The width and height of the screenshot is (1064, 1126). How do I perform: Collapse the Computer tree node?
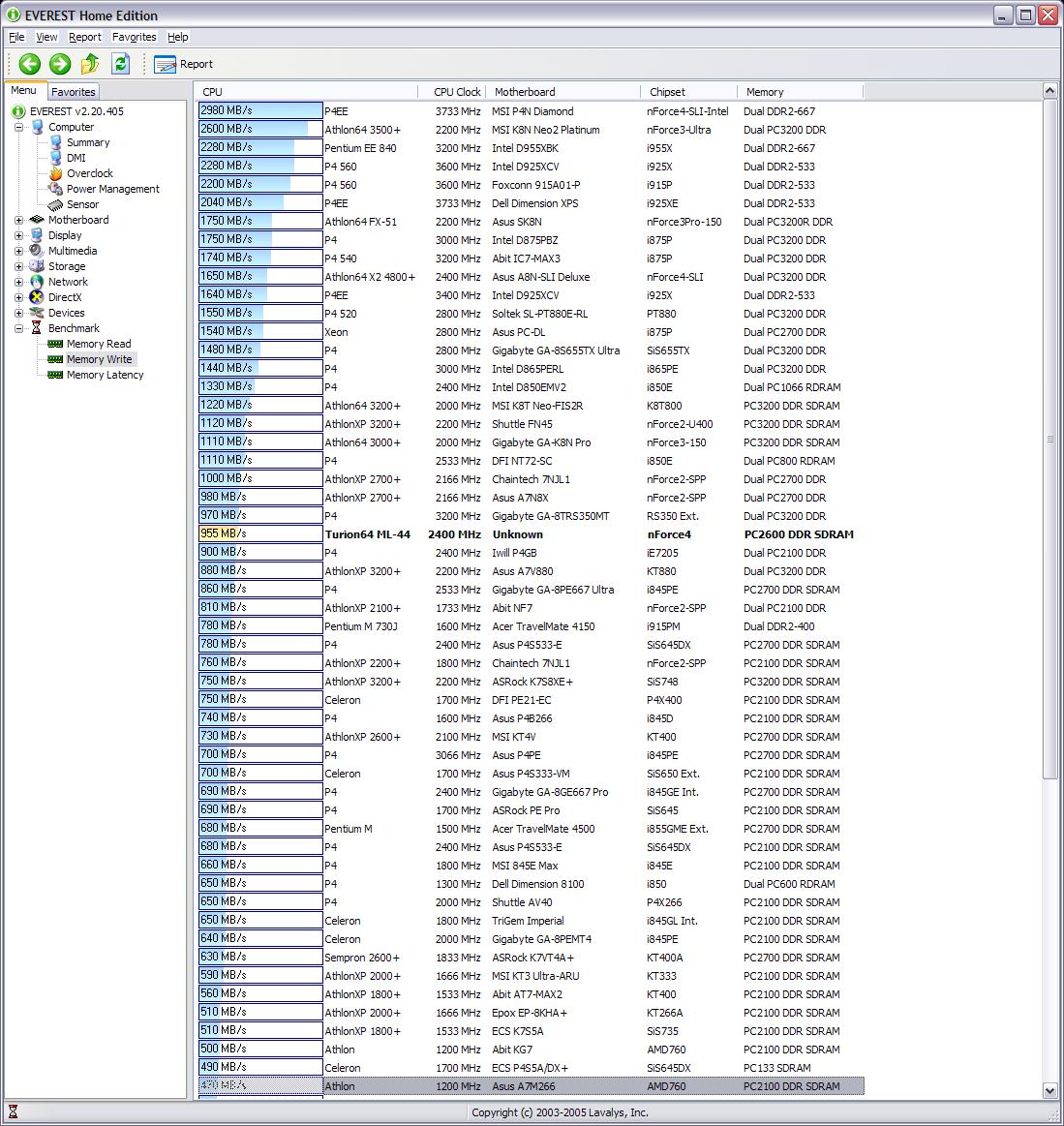point(18,127)
